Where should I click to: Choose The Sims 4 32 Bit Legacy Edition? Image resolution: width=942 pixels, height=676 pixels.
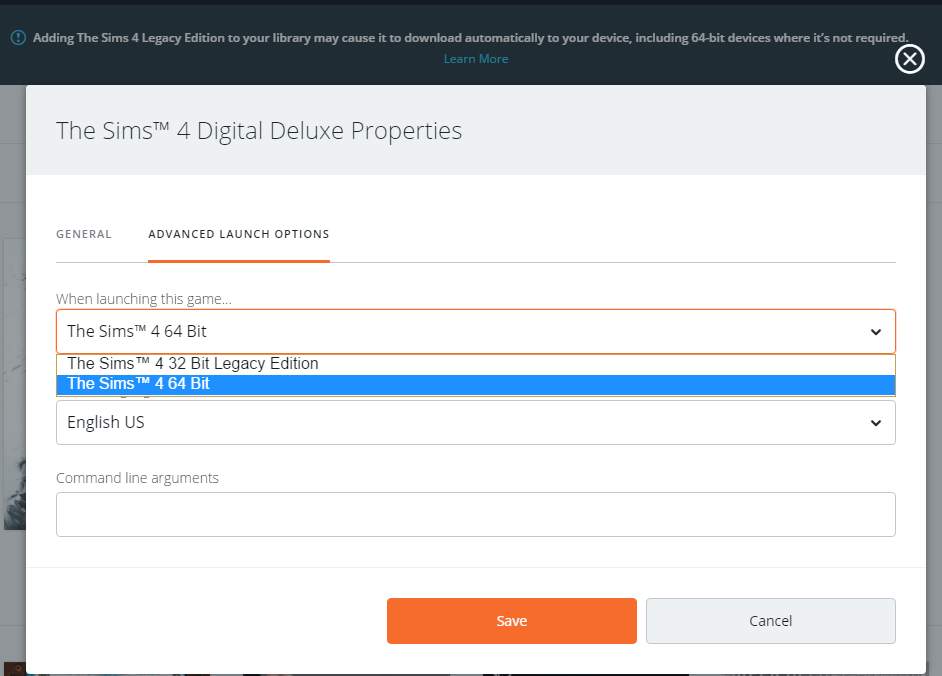193,364
